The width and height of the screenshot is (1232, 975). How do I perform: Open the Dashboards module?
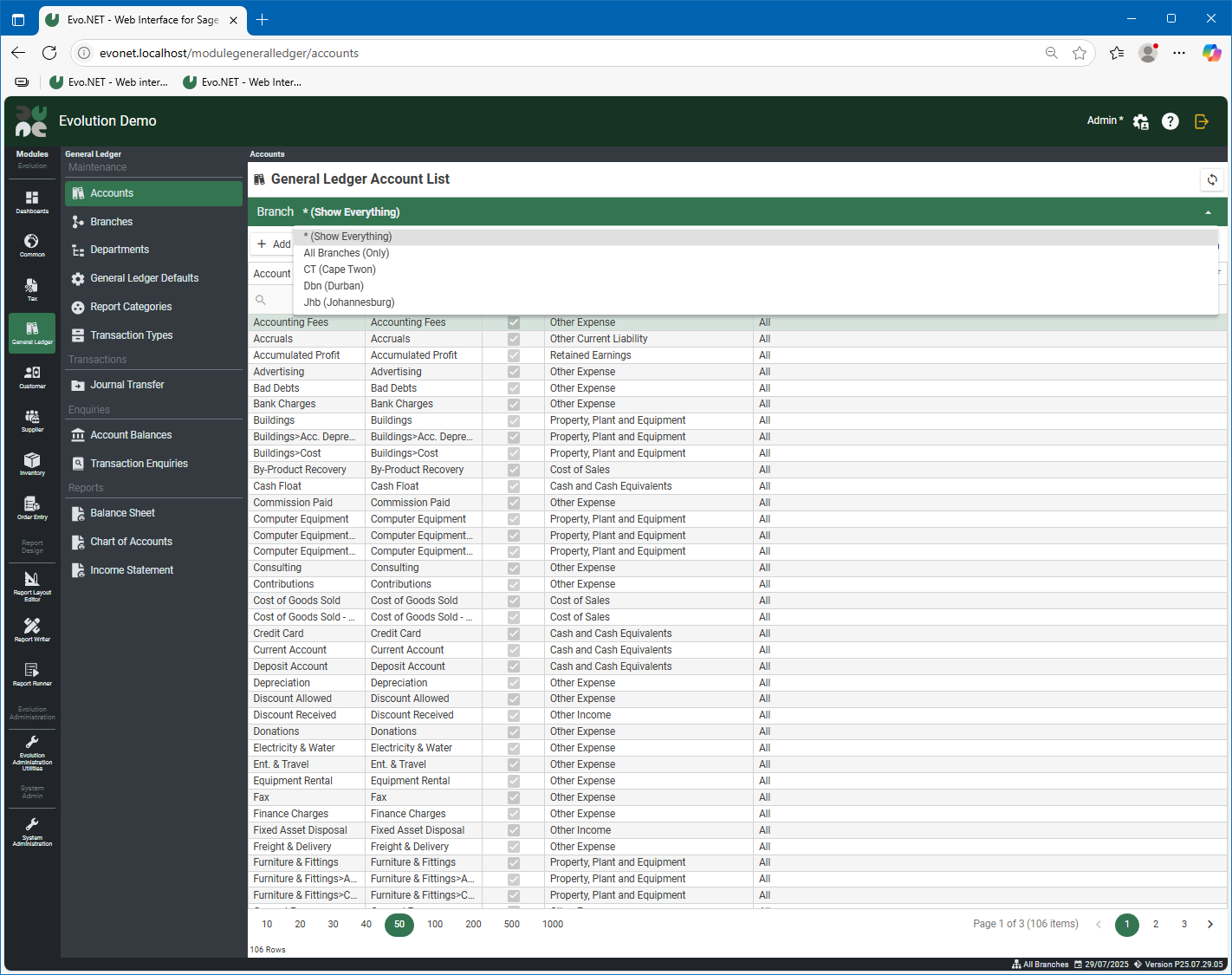[32, 202]
